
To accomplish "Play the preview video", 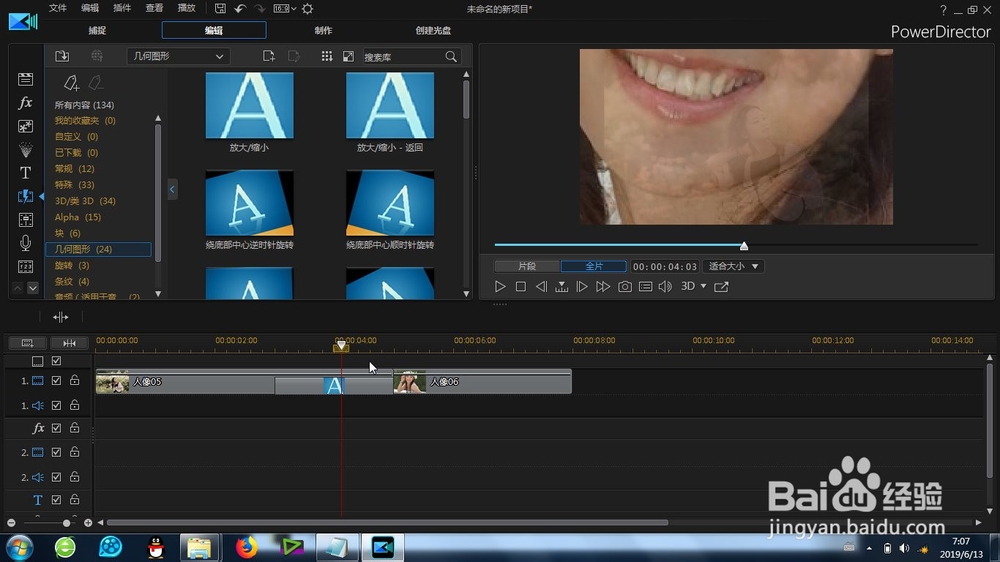I will click(x=500, y=286).
